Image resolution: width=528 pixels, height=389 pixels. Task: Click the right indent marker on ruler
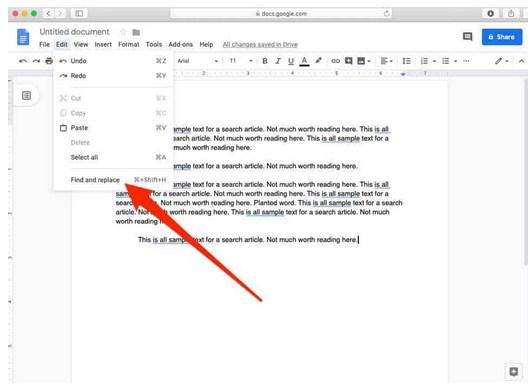[403, 74]
